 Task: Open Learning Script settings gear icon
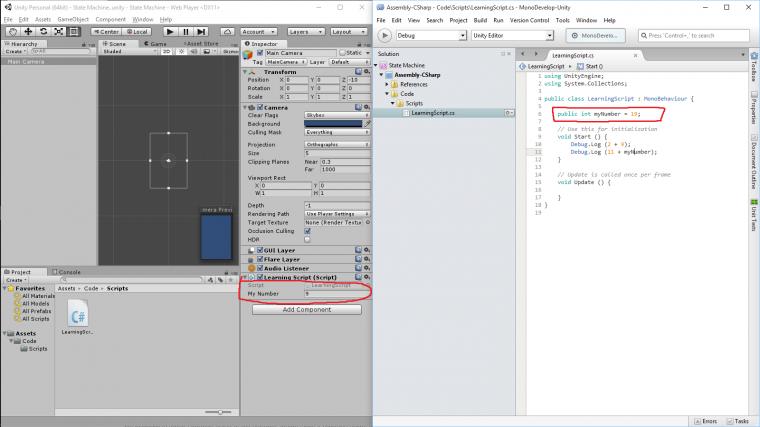366,277
